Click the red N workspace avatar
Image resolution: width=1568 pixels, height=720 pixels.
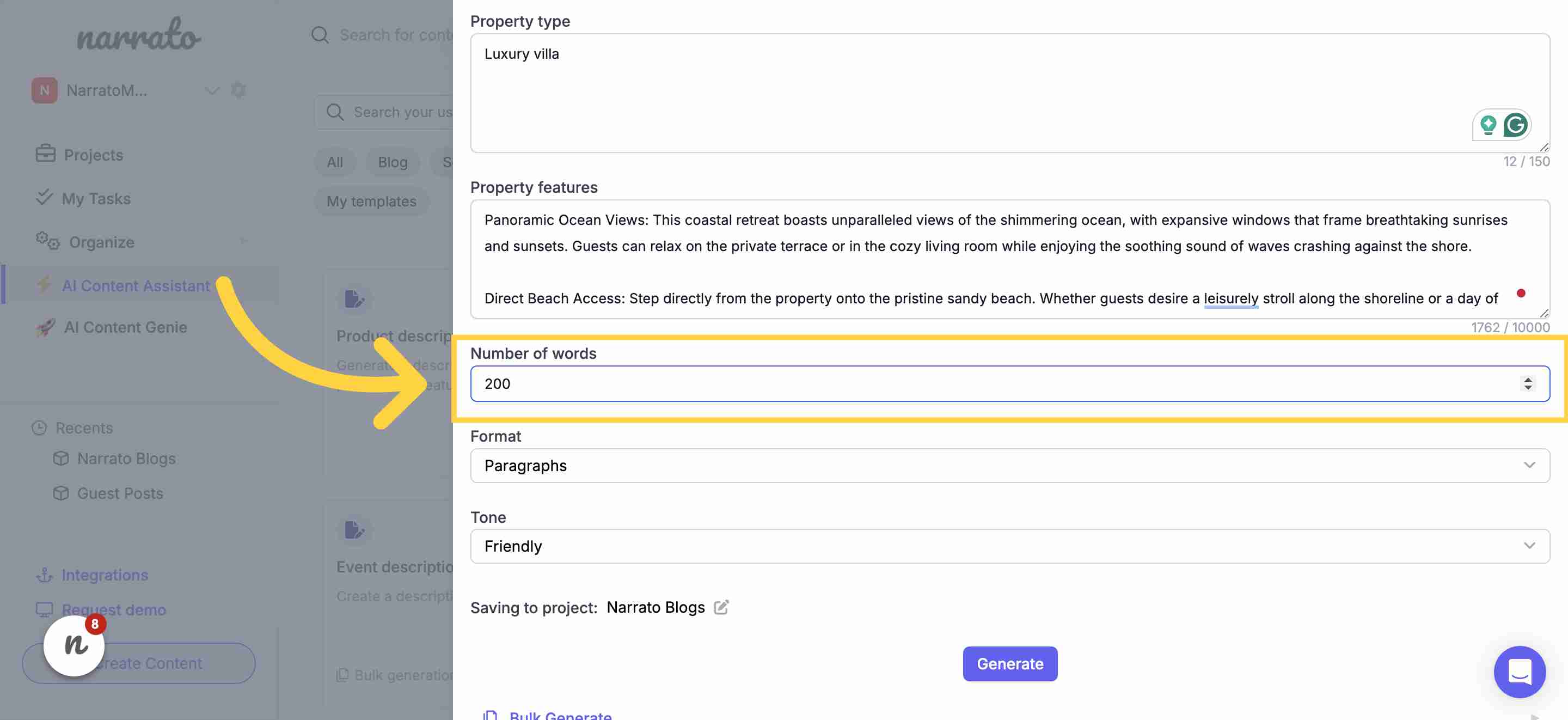(45, 90)
